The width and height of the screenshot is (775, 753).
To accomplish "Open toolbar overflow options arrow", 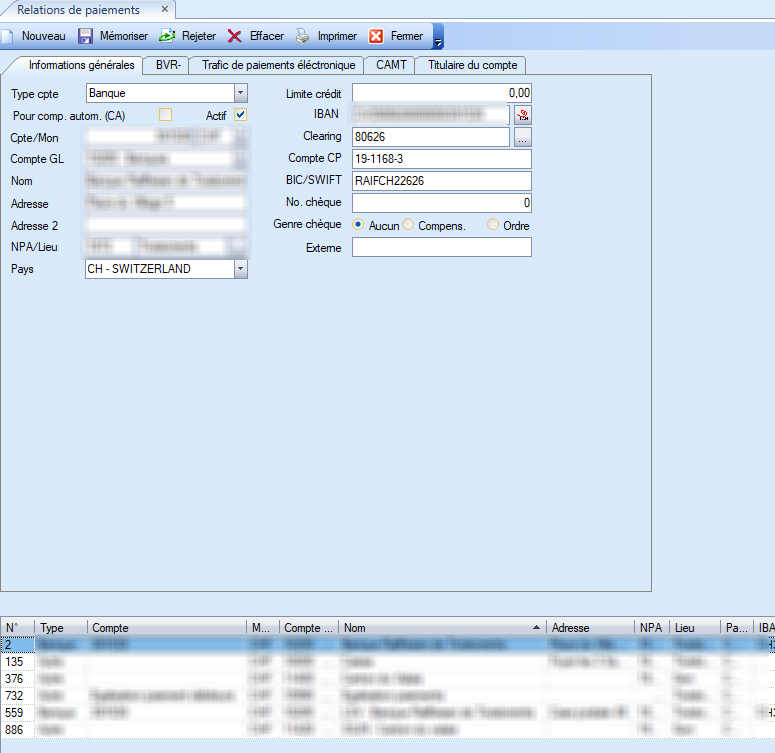I will coord(438,38).
